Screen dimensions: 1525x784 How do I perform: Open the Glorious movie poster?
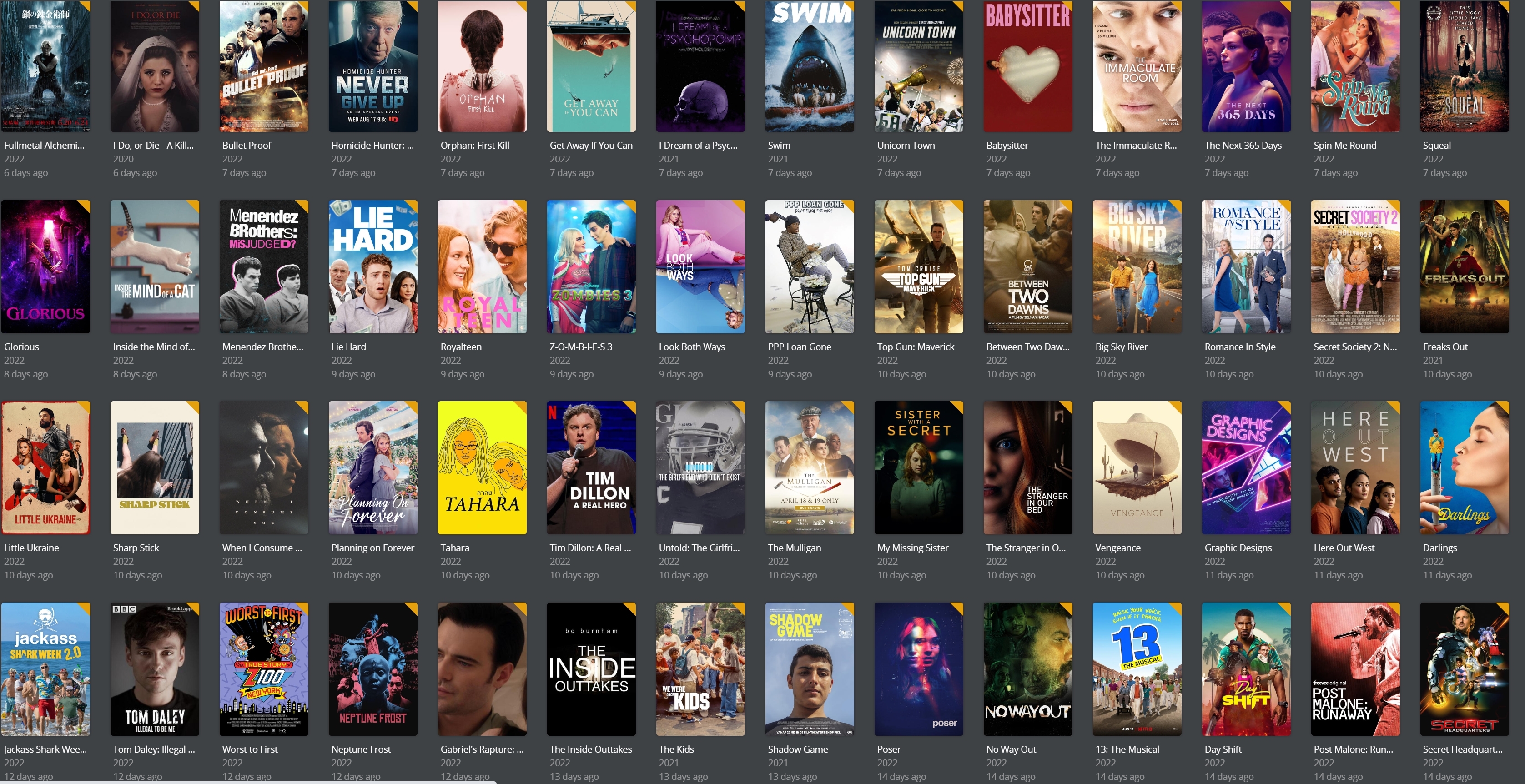[45, 266]
